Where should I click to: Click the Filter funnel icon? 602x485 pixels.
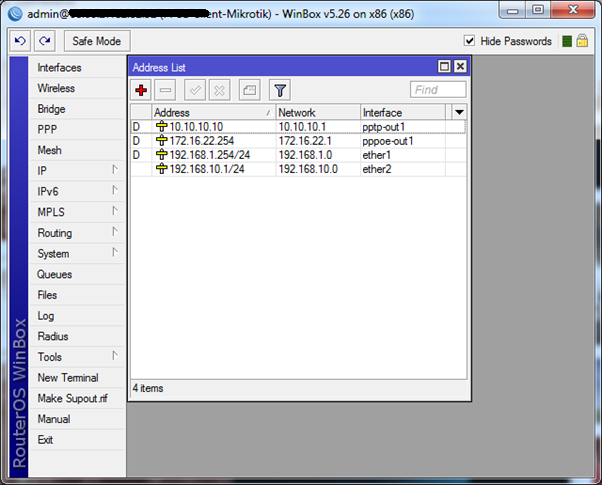pos(280,90)
